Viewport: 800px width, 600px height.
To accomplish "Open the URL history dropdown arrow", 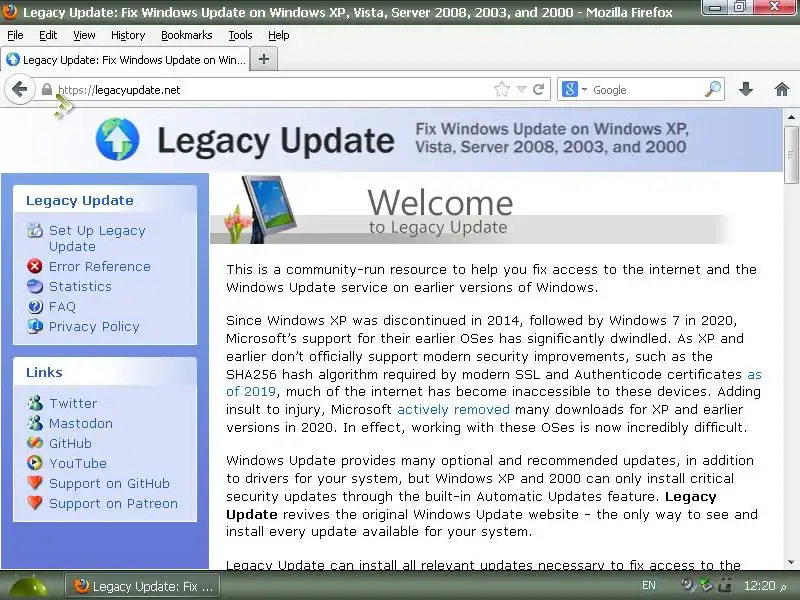I will tap(521, 90).
